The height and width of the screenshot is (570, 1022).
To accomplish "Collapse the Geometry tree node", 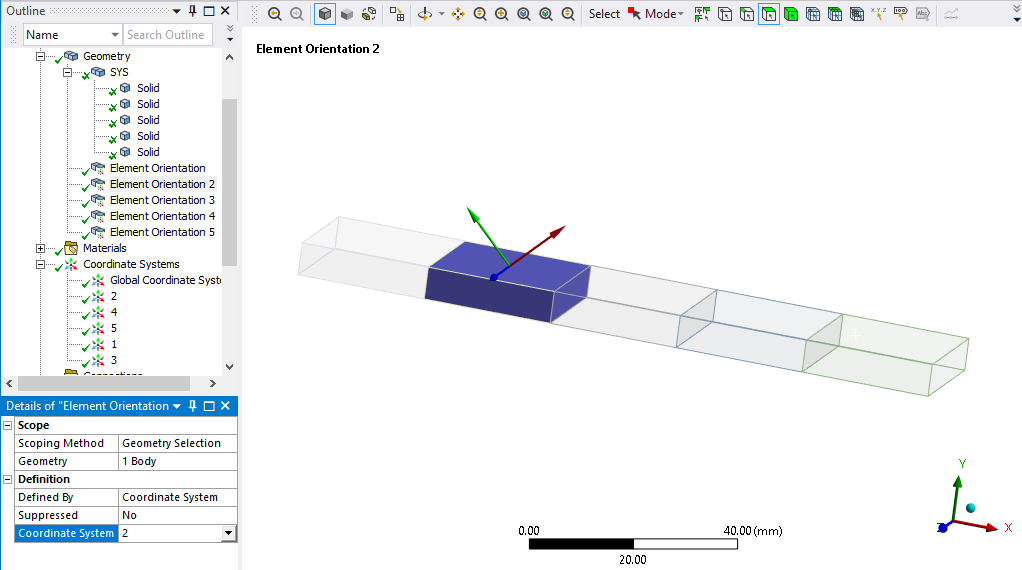I will 41,56.
